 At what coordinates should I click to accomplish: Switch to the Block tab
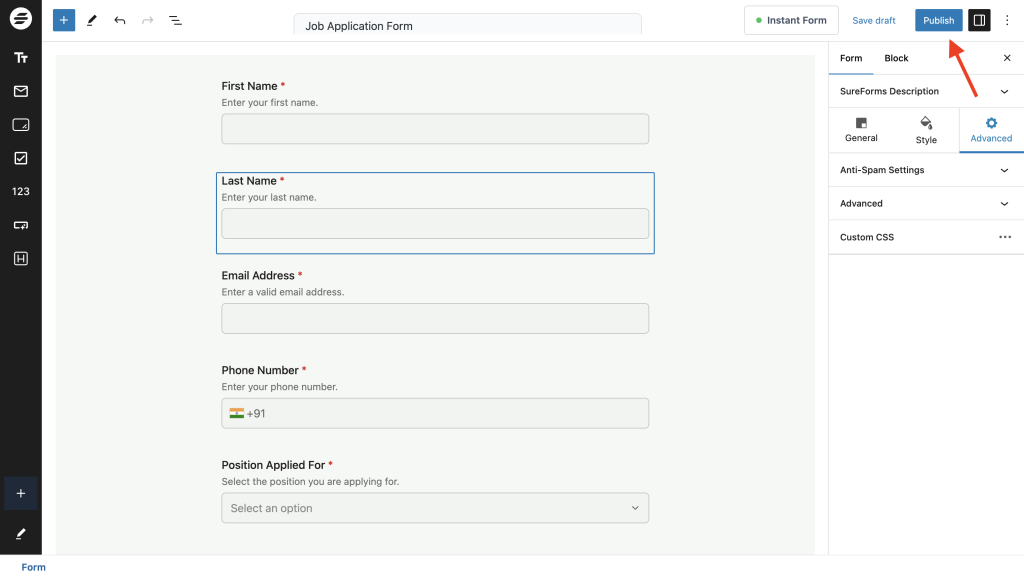[896, 58]
